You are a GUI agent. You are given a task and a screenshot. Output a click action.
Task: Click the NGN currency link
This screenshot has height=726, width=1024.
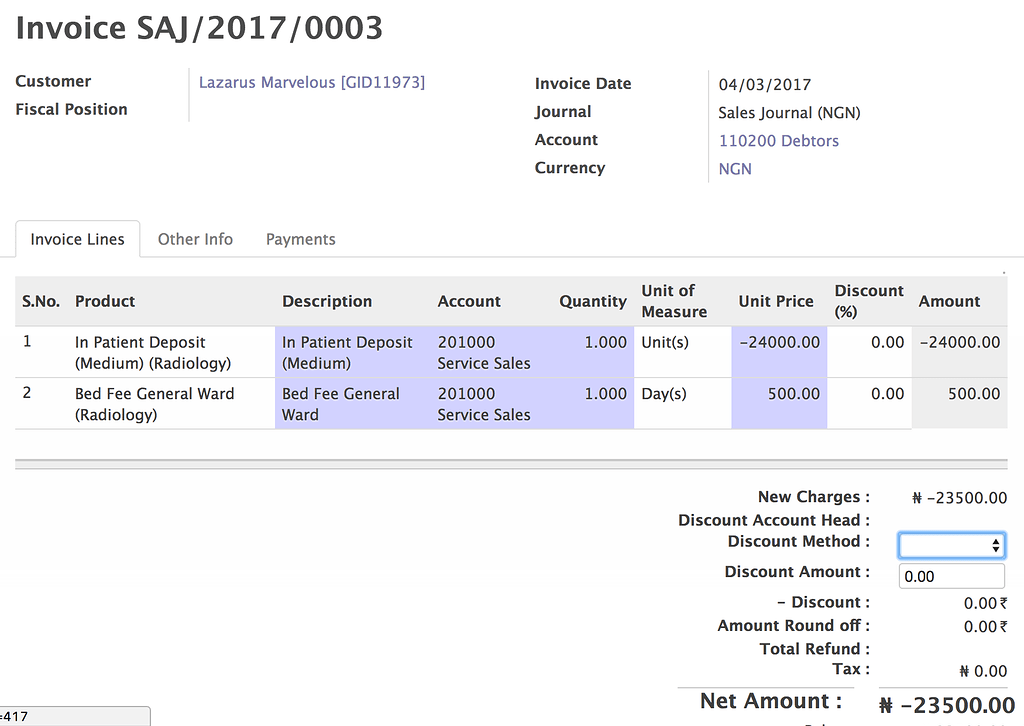tap(735, 169)
